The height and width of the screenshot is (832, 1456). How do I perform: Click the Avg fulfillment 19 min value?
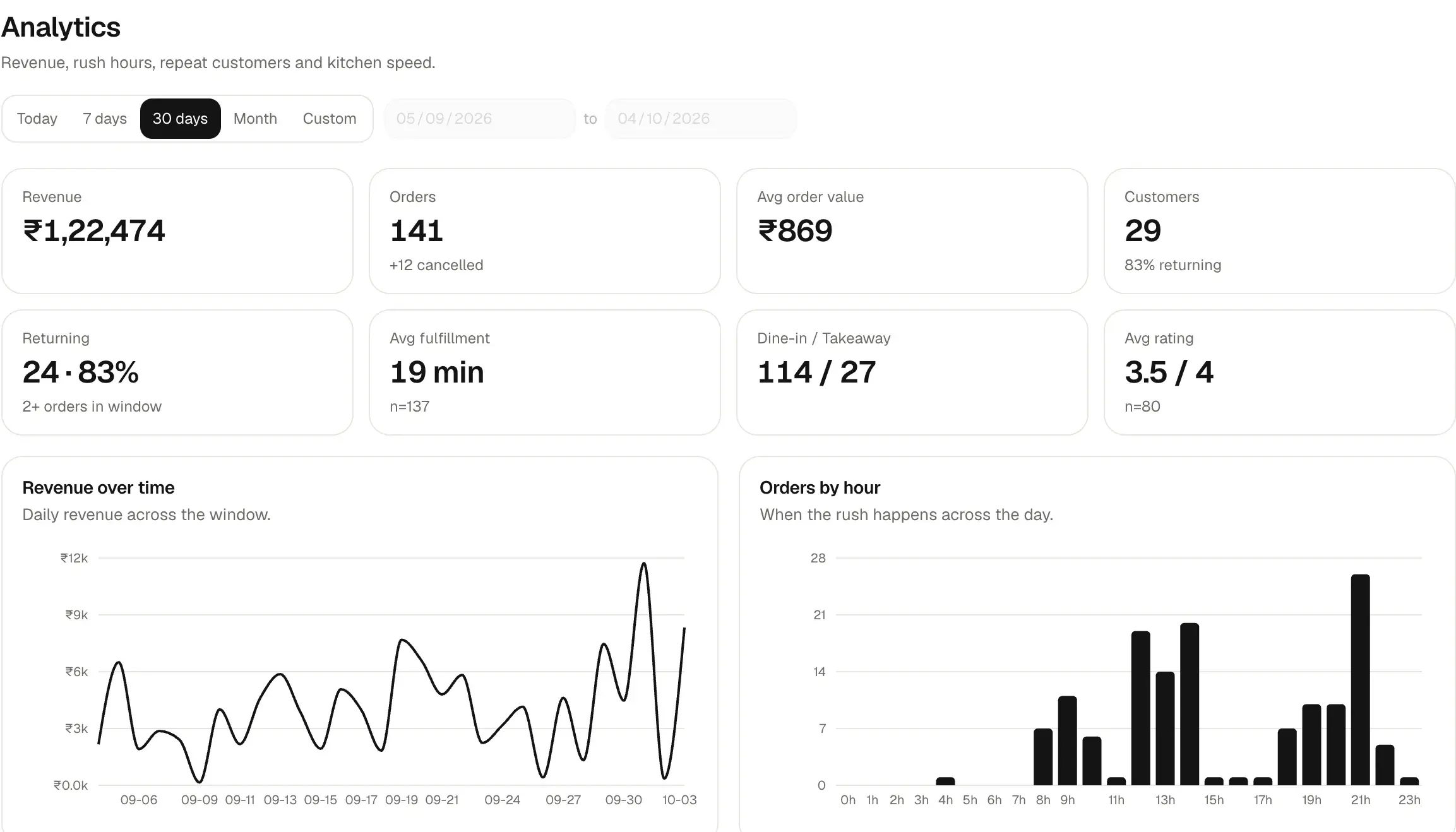[x=437, y=372]
